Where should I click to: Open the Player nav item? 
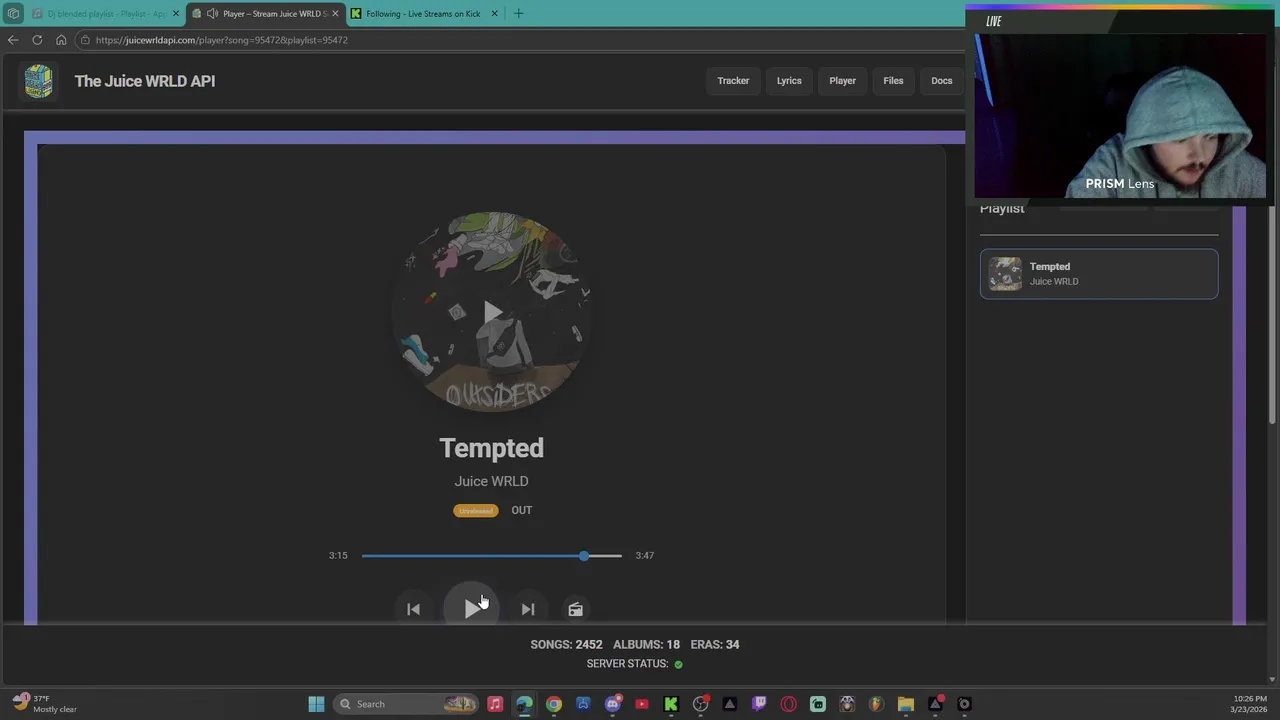click(x=842, y=81)
